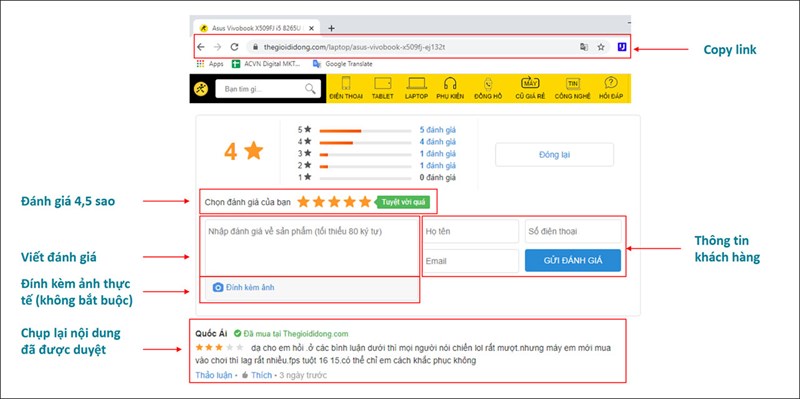
Task: Bookmark the page with star icon
Action: click(601, 47)
